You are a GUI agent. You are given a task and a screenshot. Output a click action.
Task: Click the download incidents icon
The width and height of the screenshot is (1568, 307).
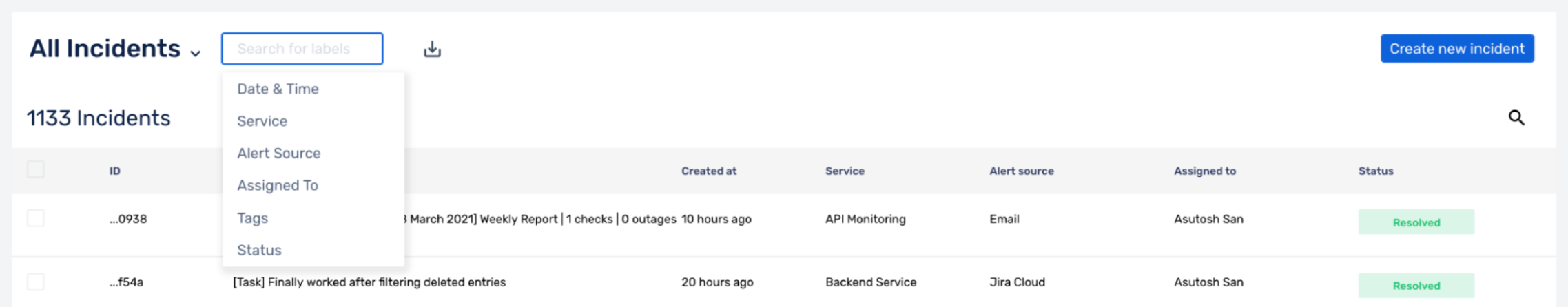pos(432,49)
